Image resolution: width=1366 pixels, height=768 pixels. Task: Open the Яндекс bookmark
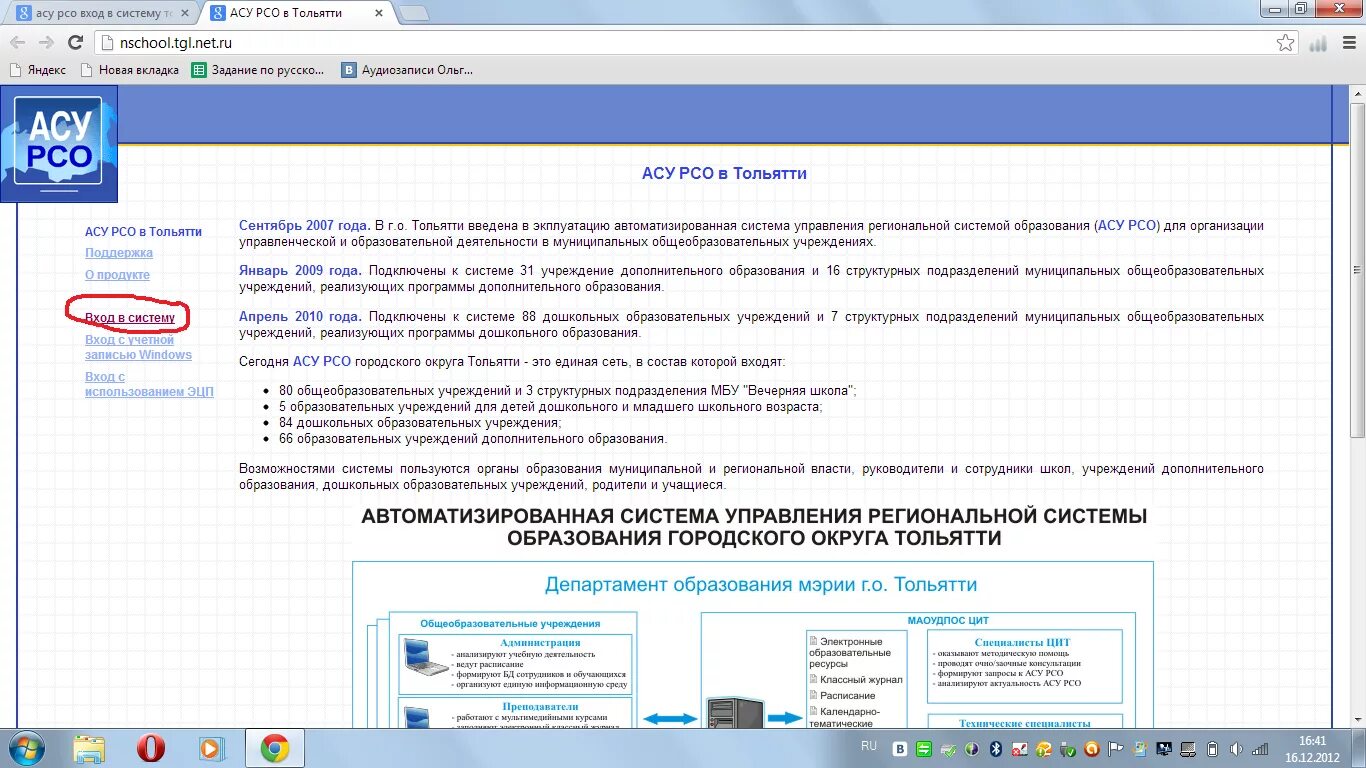coord(37,70)
